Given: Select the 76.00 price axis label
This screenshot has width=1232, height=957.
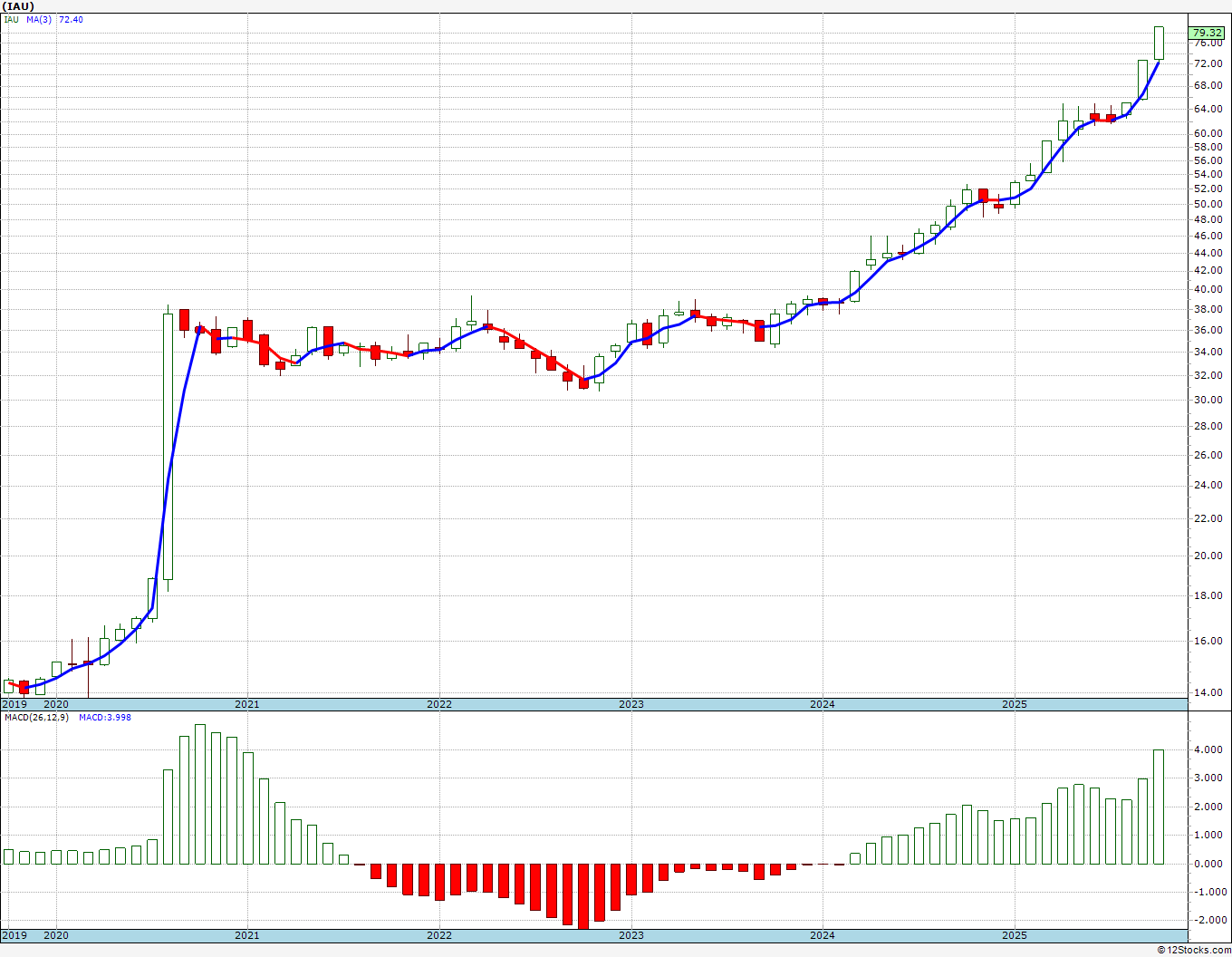Looking at the screenshot, I should 1208,43.
